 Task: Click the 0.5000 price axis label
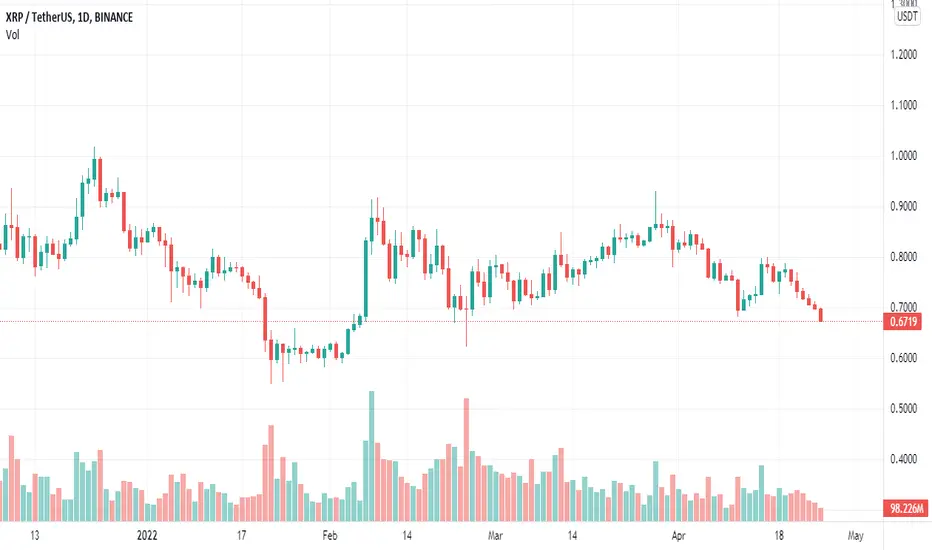pyautogui.click(x=903, y=408)
